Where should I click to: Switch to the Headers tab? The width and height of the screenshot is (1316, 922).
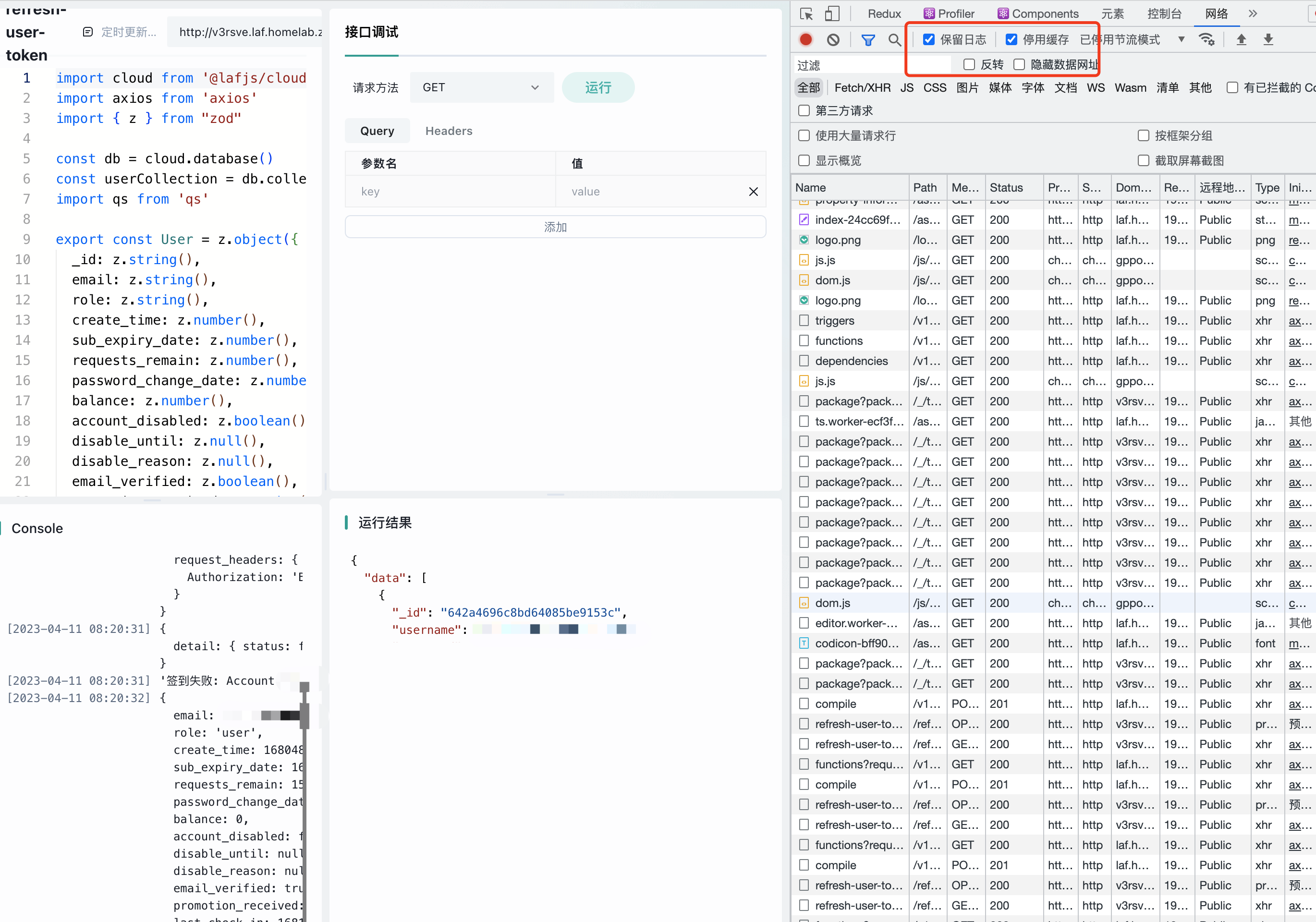click(x=449, y=131)
